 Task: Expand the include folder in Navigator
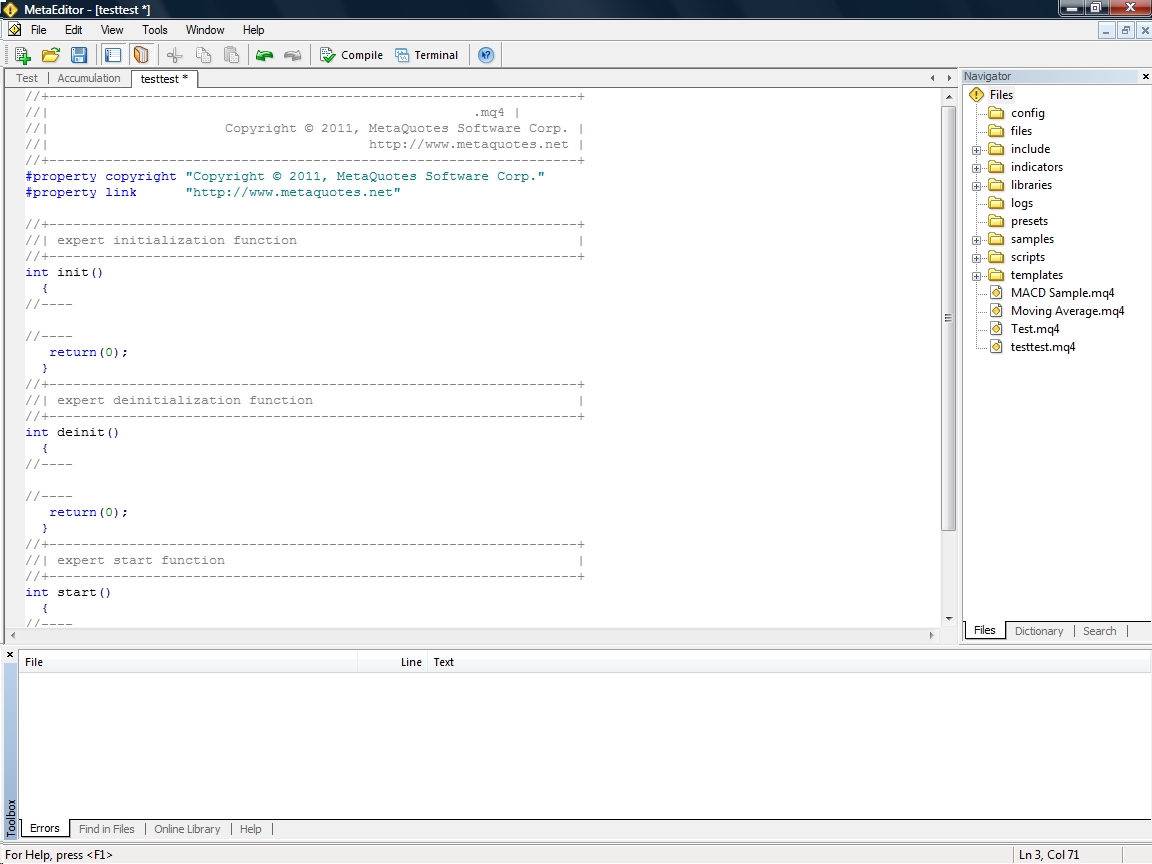976,149
